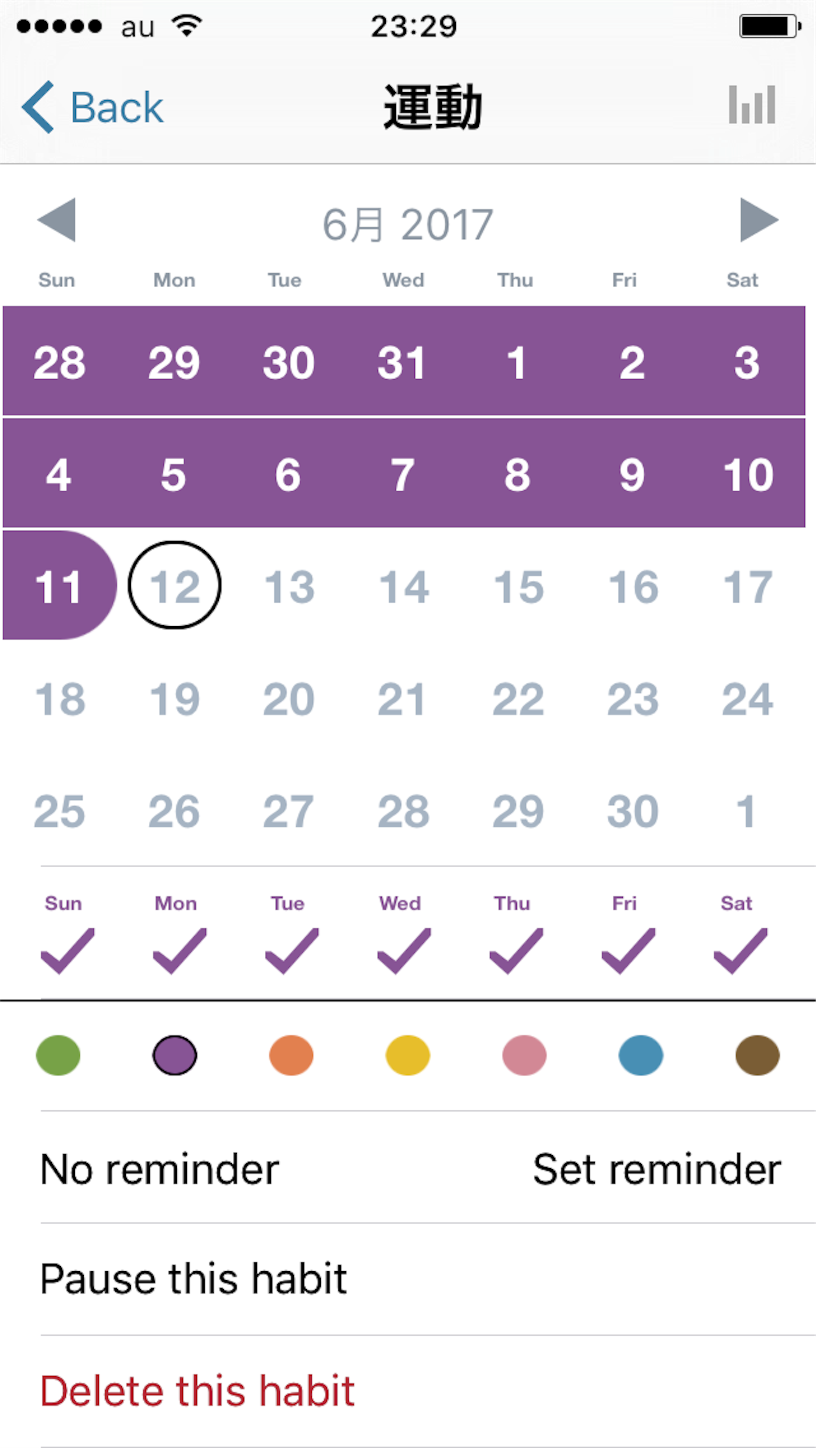Mark the circled day 12
The height and width of the screenshot is (1448, 816).
coord(175,586)
